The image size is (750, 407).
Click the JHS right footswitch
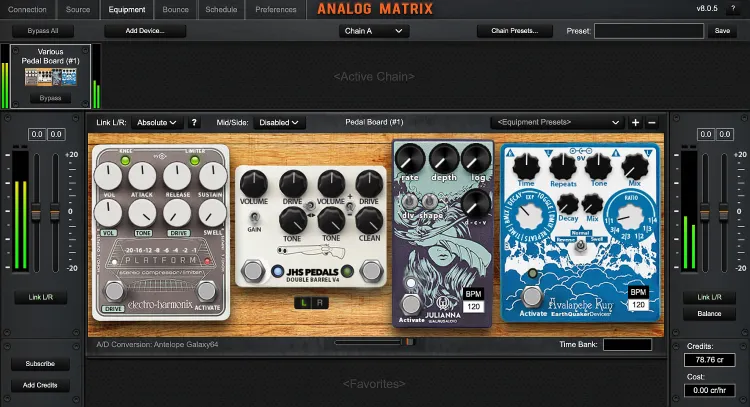(372, 271)
